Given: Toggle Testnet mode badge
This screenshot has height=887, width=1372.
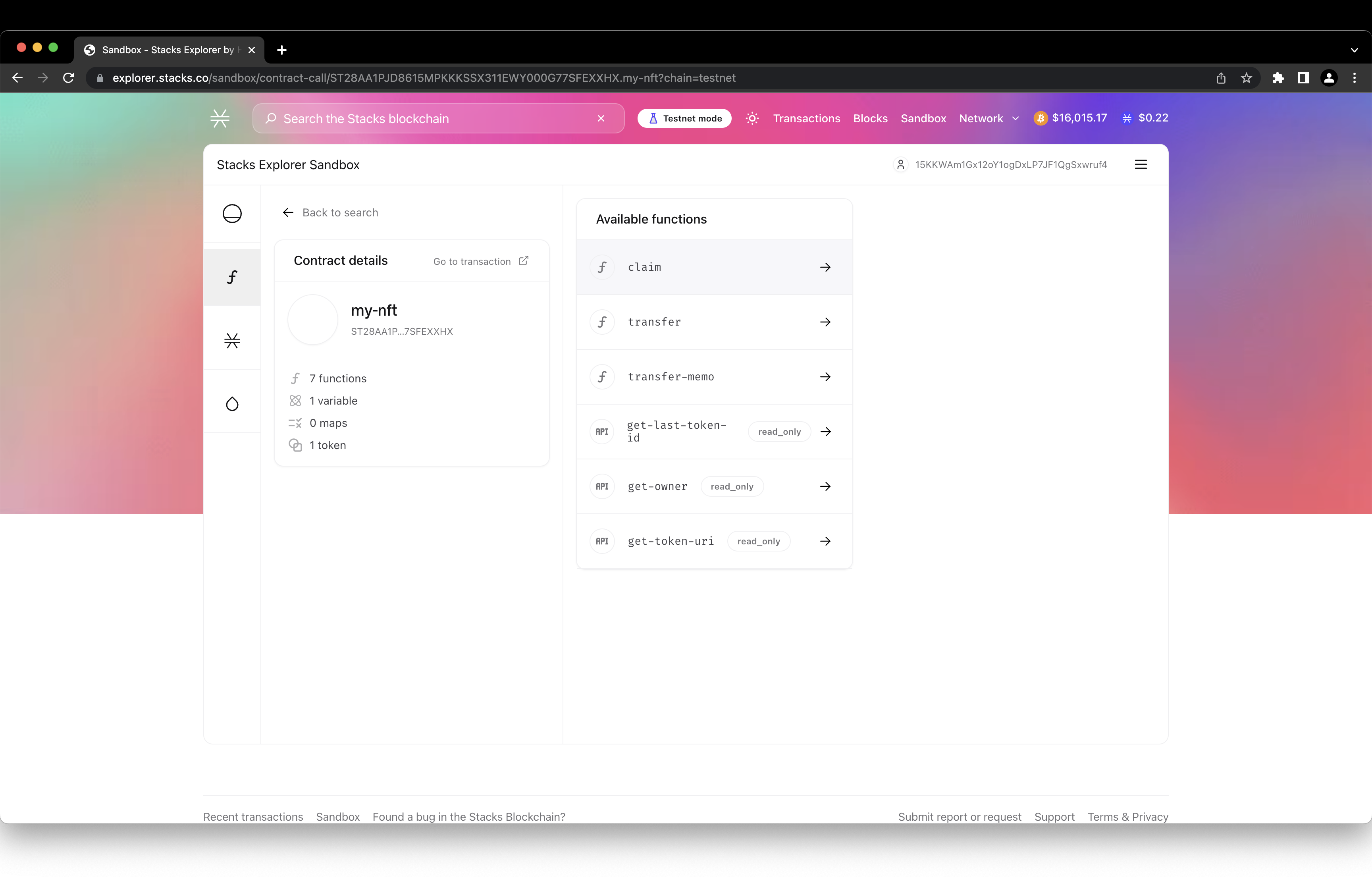Looking at the screenshot, I should 684,119.
